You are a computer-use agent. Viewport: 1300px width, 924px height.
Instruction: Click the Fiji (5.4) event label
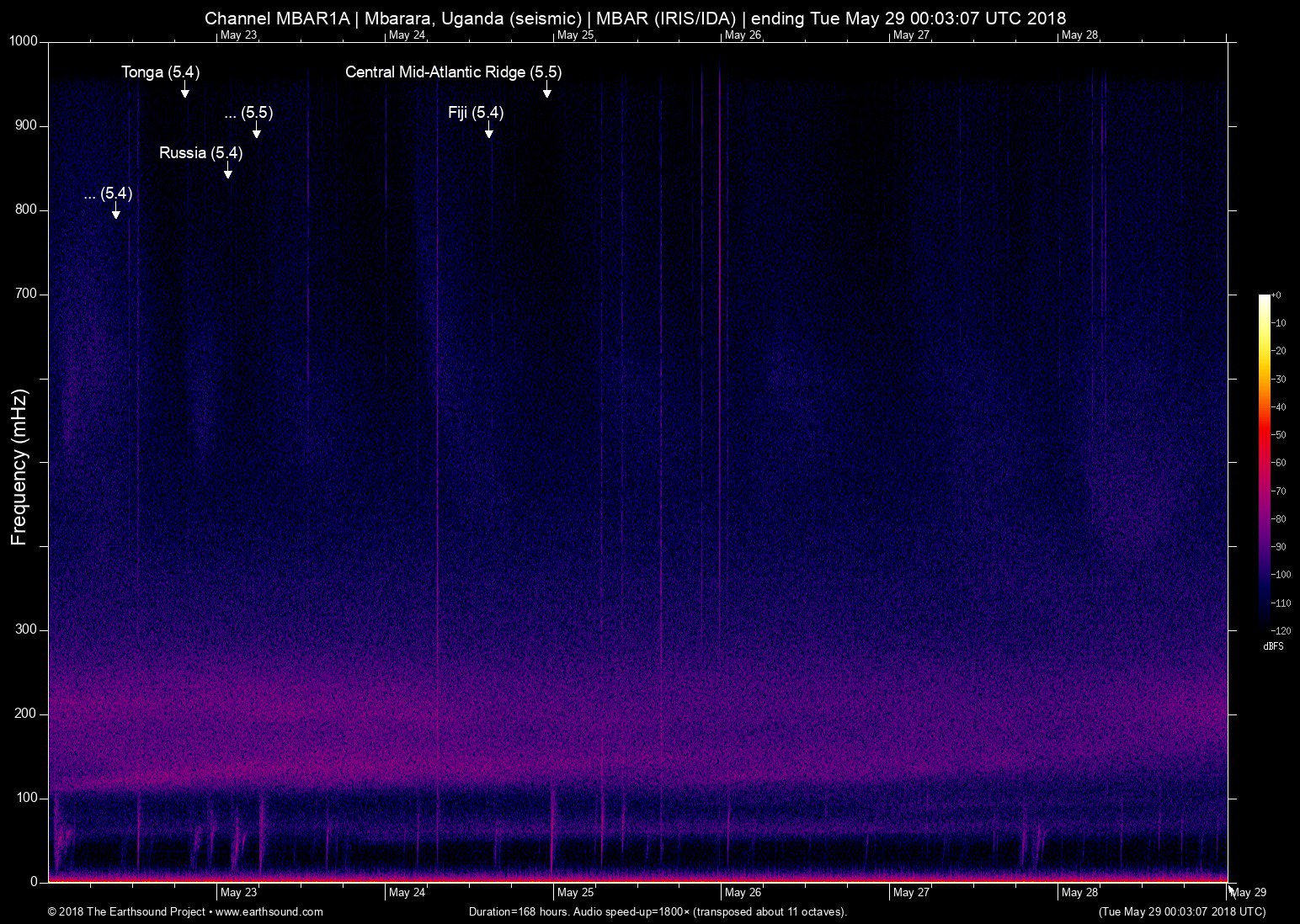(x=476, y=113)
